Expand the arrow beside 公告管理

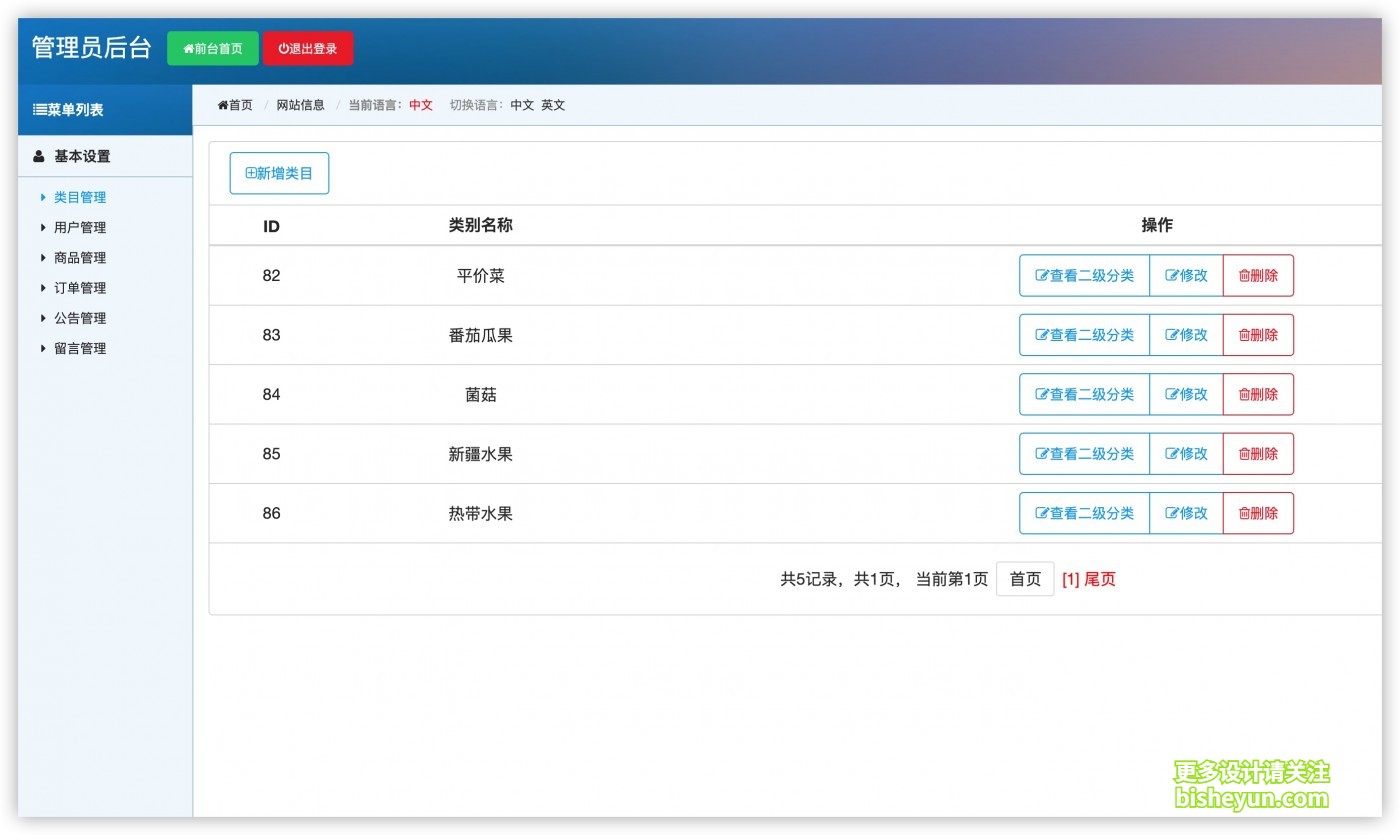point(43,318)
